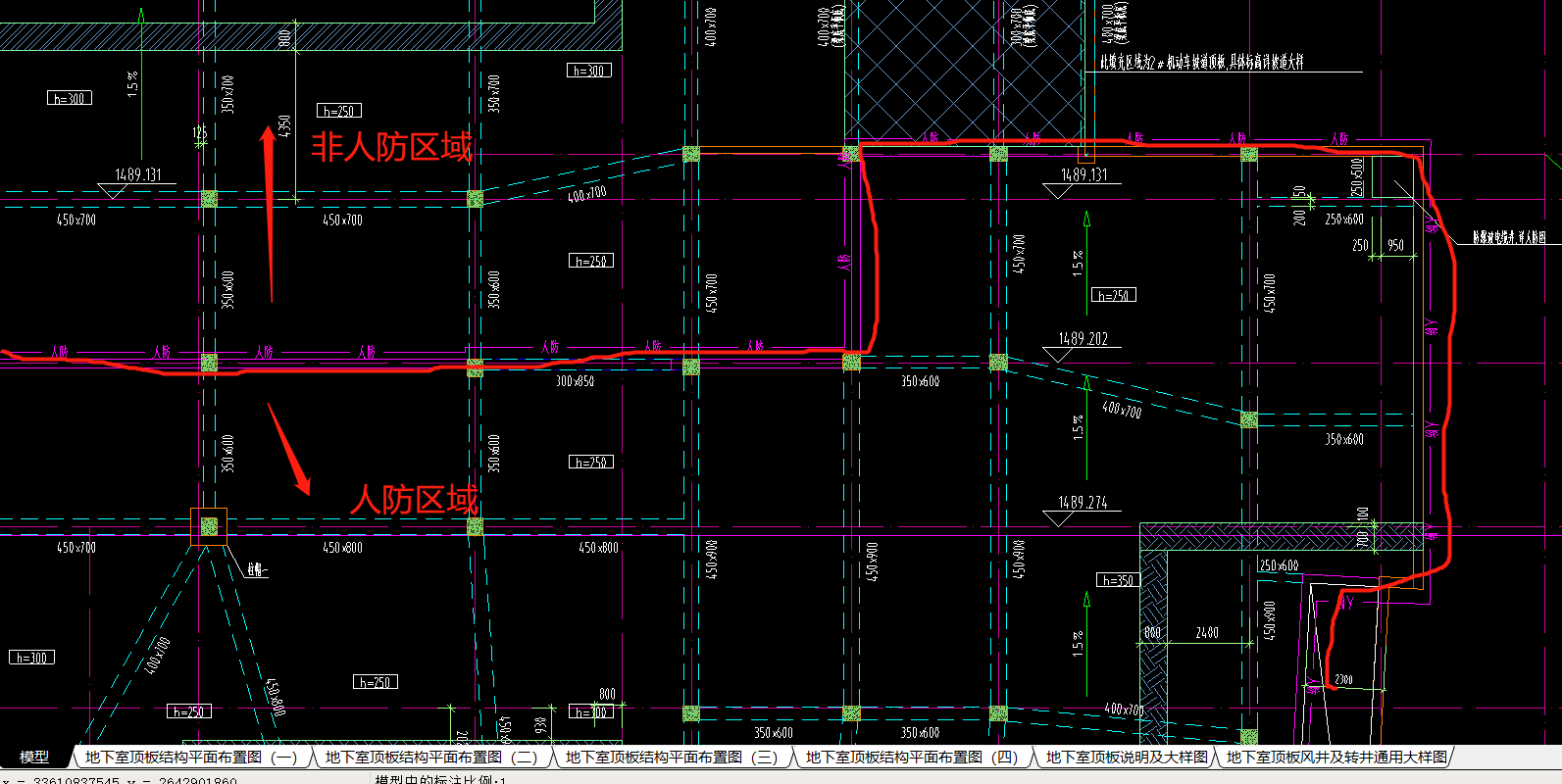The width and height of the screenshot is (1562, 784).
Task: Select the 2400 dimension text
Action: tap(1207, 633)
